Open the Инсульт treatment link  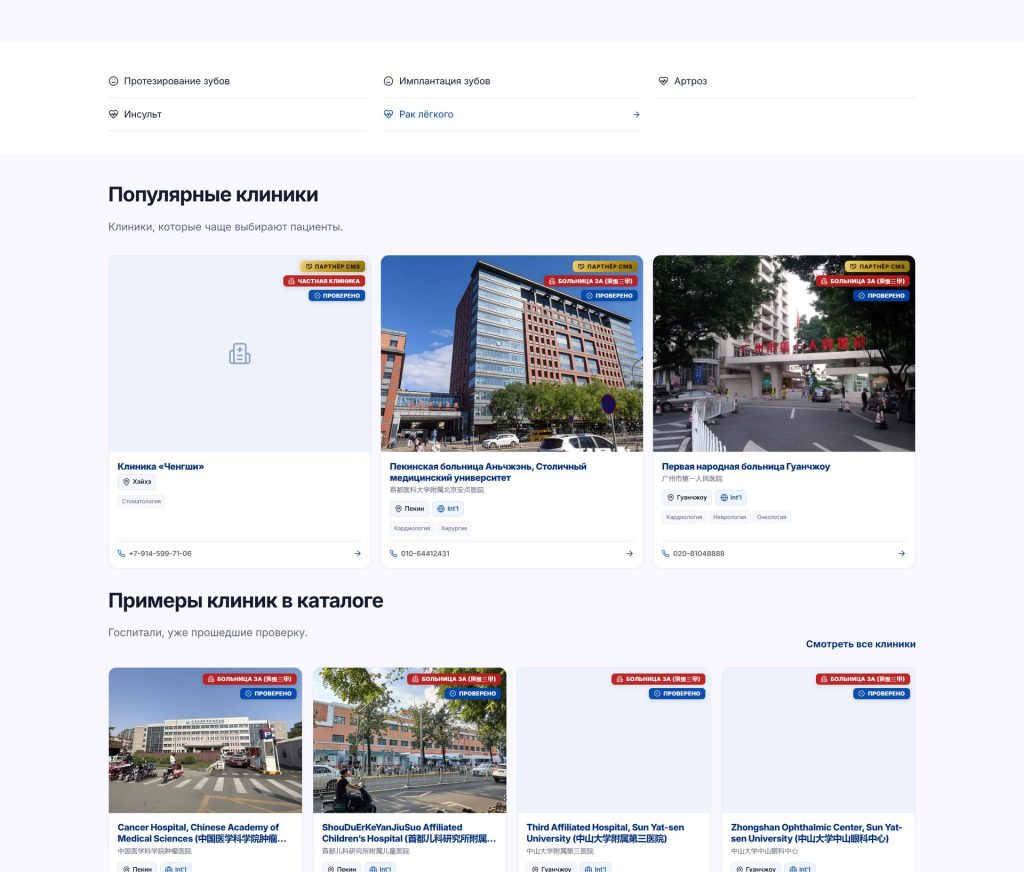(236, 114)
